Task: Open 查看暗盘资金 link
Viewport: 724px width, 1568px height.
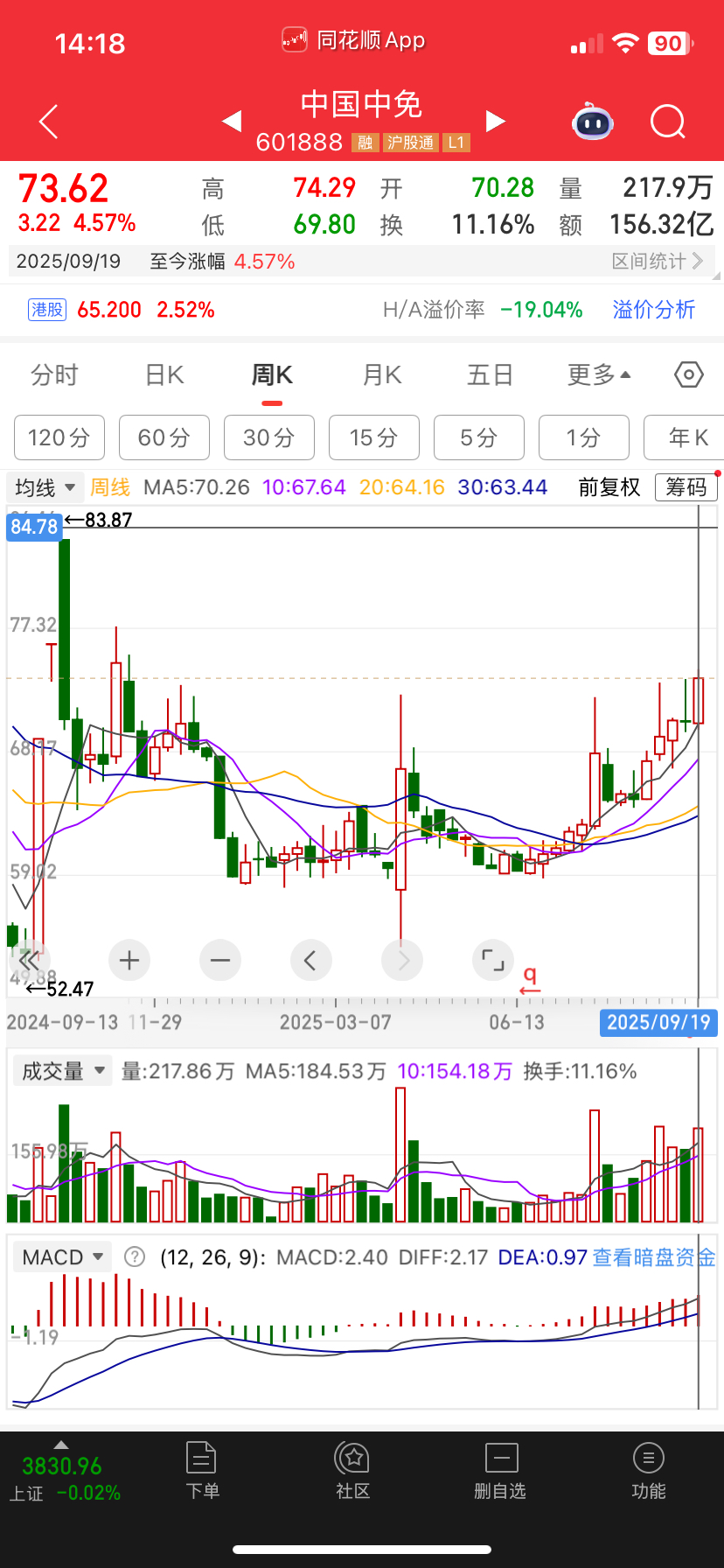Action: [x=654, y=1257]
